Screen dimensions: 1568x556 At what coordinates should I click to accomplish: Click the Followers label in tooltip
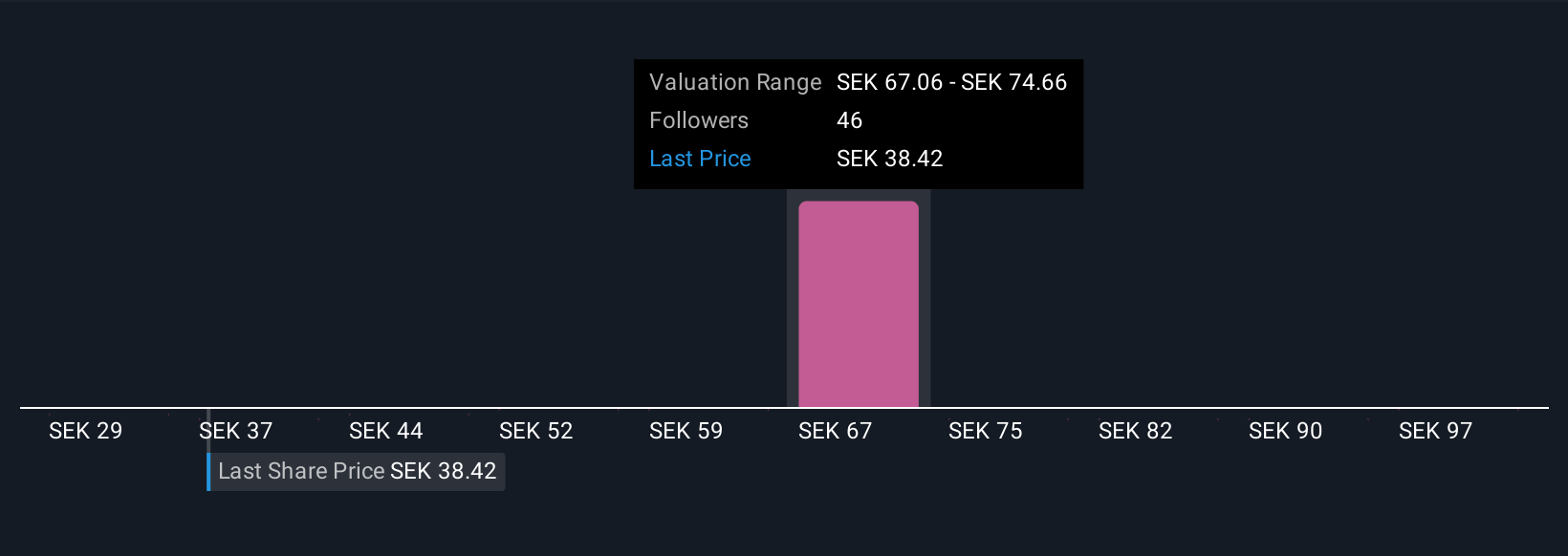pos(698,120)
